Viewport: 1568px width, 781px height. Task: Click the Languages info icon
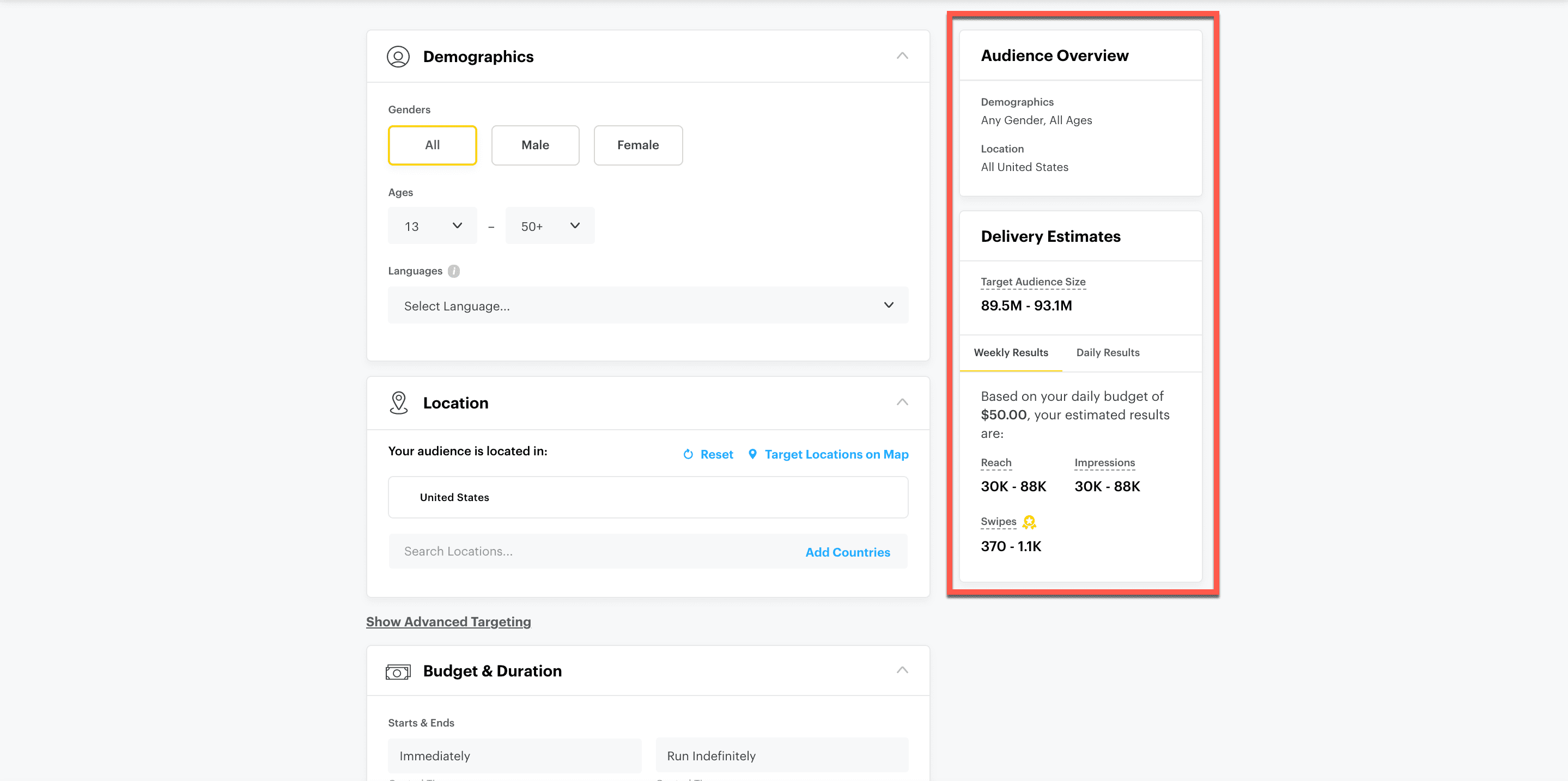point(453,271)
